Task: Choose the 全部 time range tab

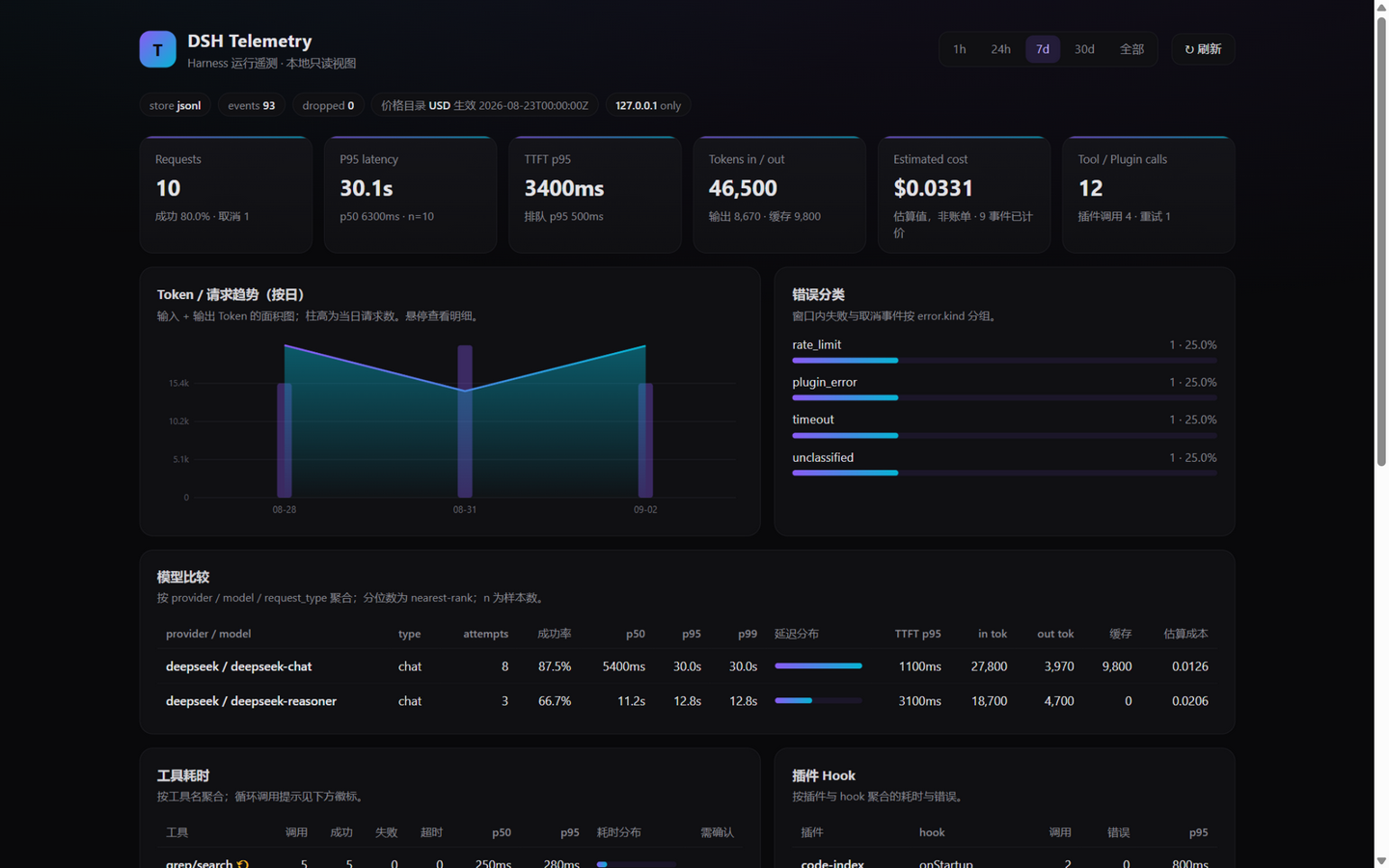Action: 1131,49
